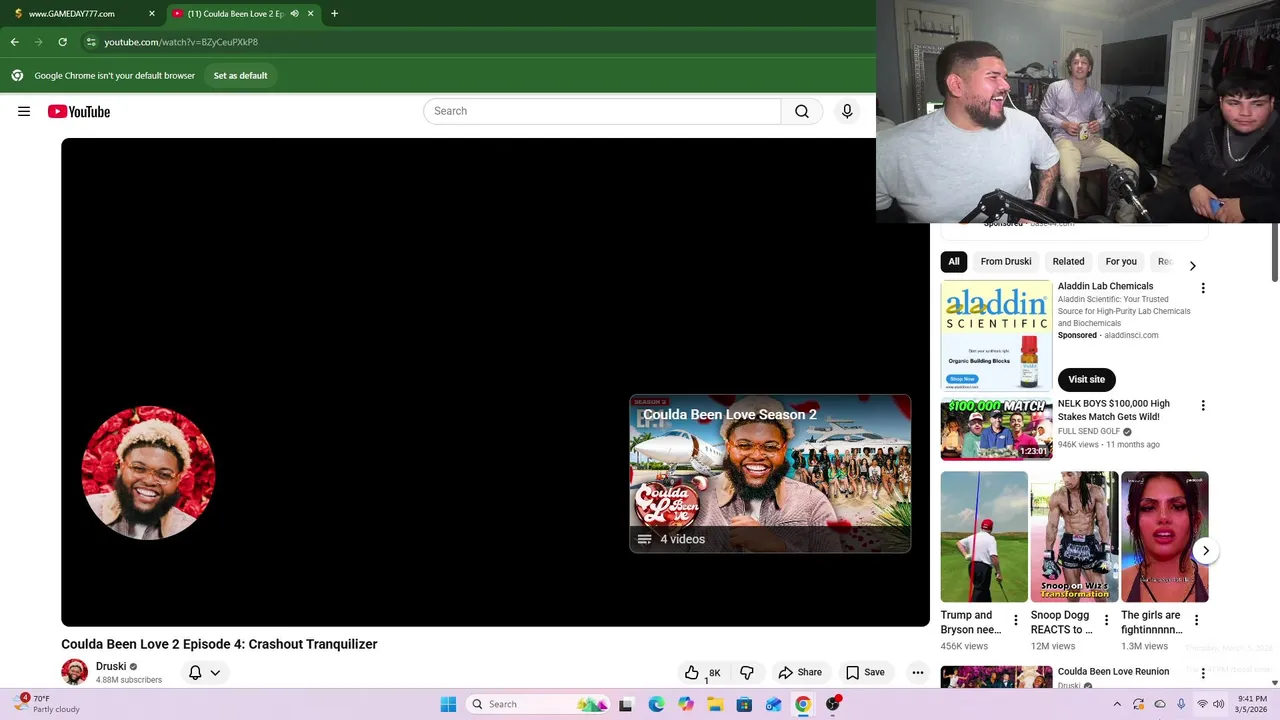Image resolution: width=1280 pixels, height=720 pixels.
Task: Mute the tab via speaker icon
Action: click(x=294, y=14)
